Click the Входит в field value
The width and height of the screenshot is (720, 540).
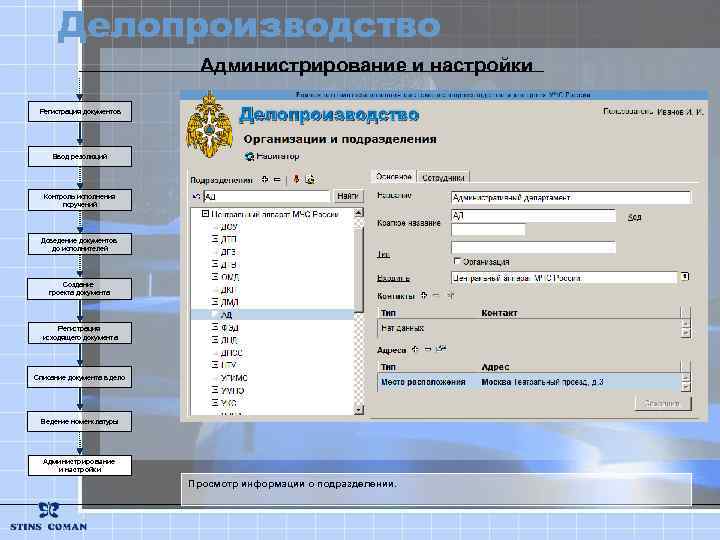click(x=564, y=278)
